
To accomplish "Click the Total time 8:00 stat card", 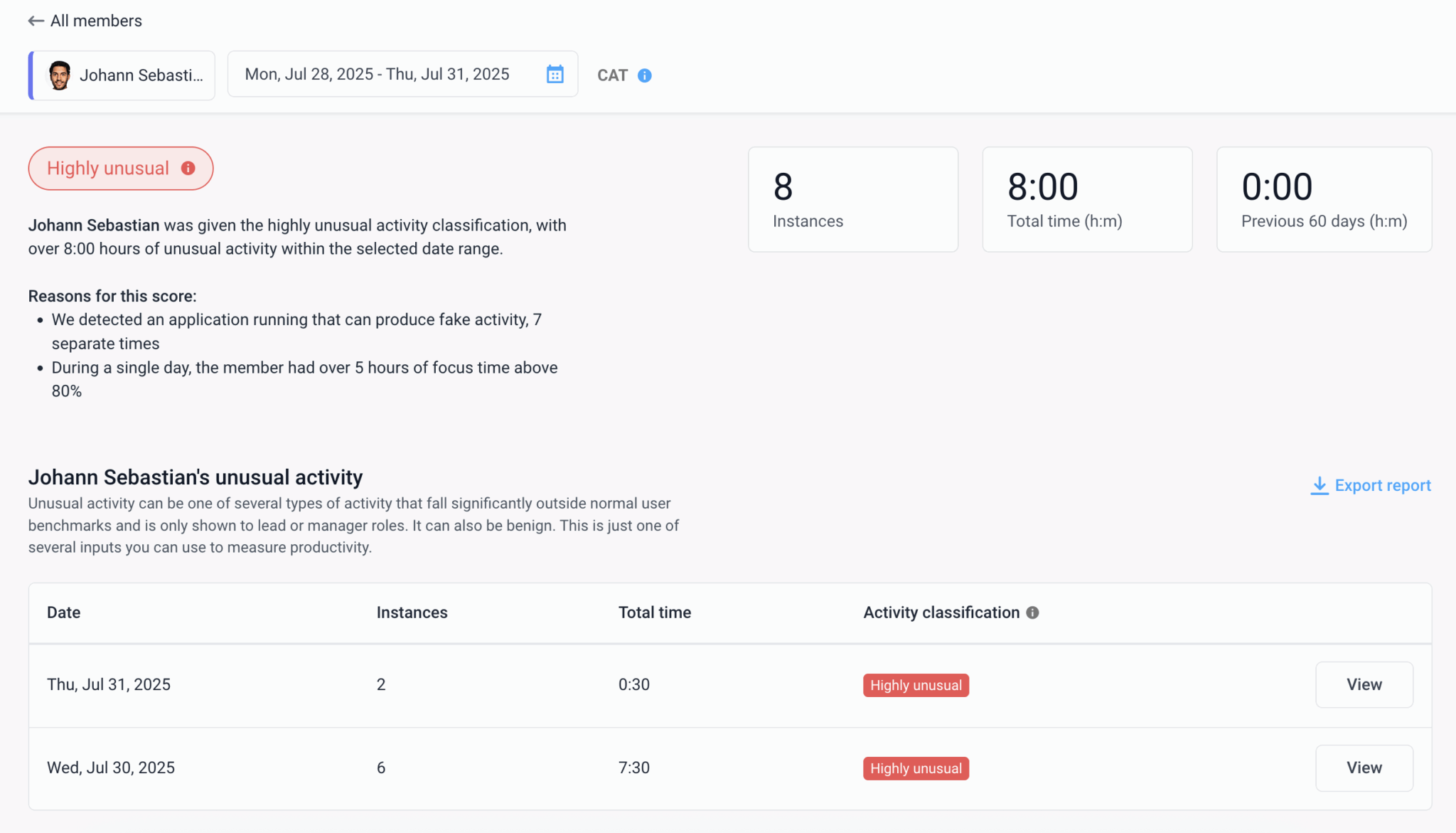I will [x=1086, y=199].
